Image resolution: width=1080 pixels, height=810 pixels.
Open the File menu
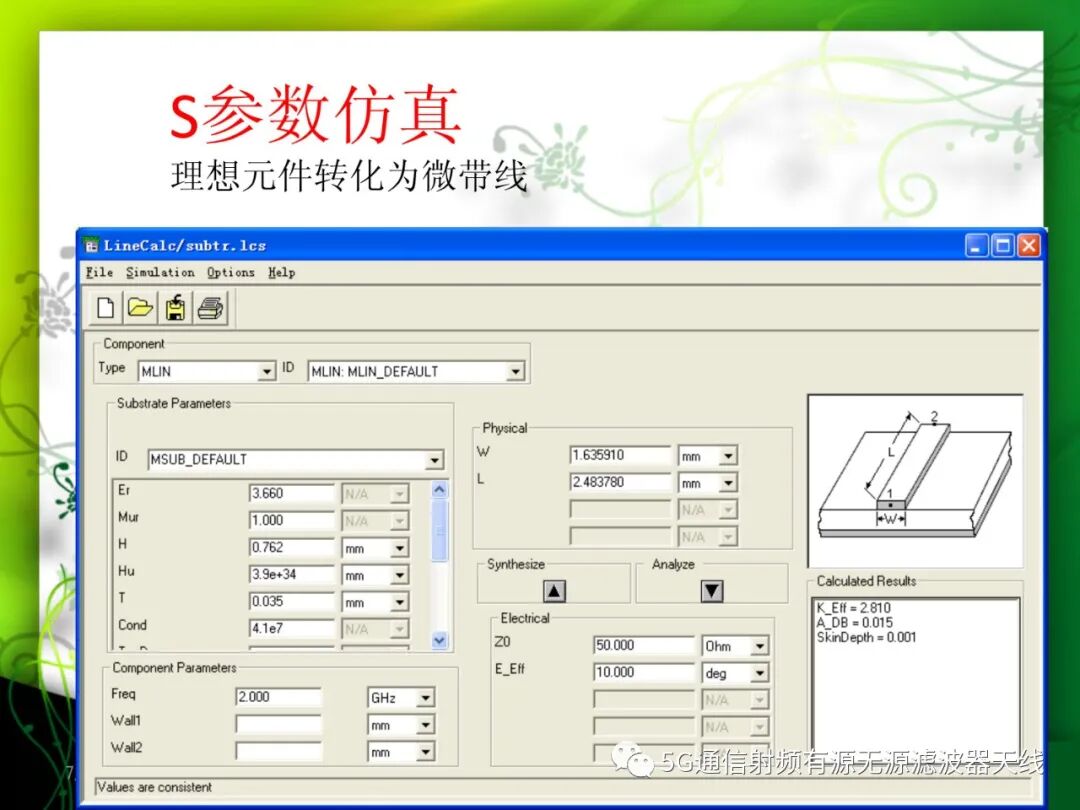click(99, 273)
